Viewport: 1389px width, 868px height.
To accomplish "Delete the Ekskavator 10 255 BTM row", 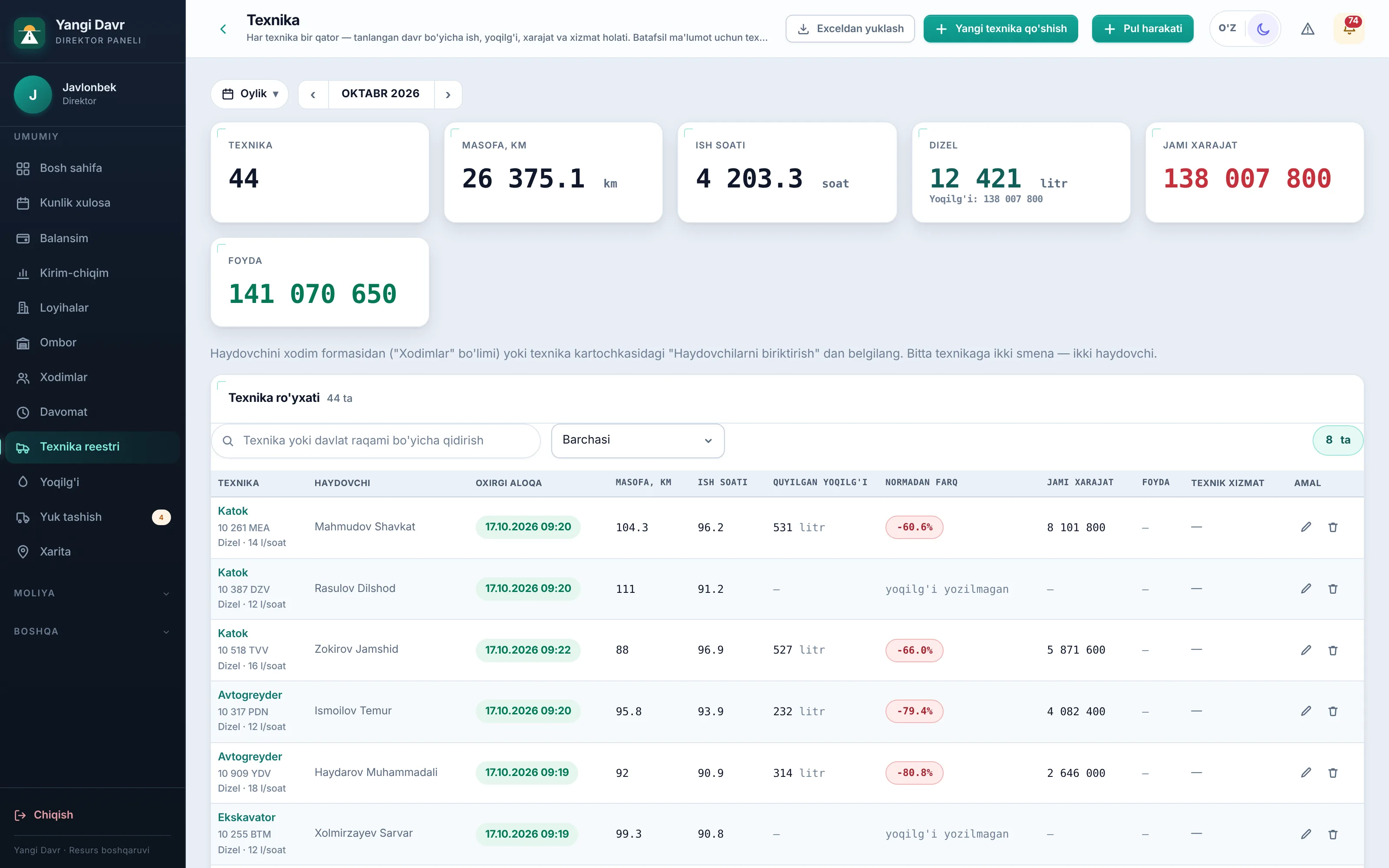I will point(1333,834).
